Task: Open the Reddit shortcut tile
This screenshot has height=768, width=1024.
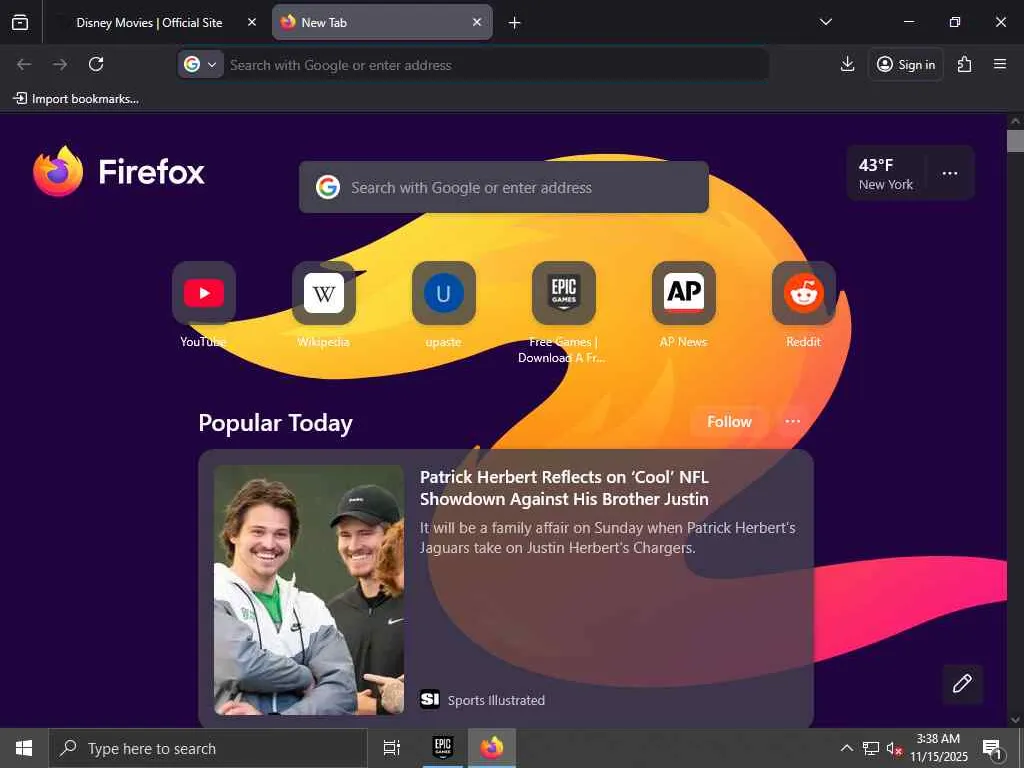Action: click(803, 293)
